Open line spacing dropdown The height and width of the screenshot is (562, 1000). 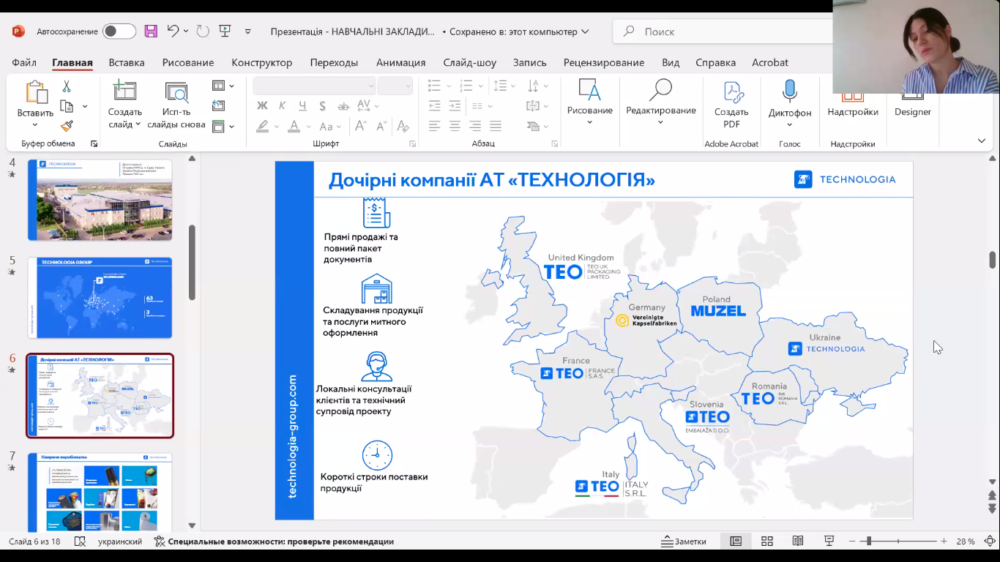503,85
